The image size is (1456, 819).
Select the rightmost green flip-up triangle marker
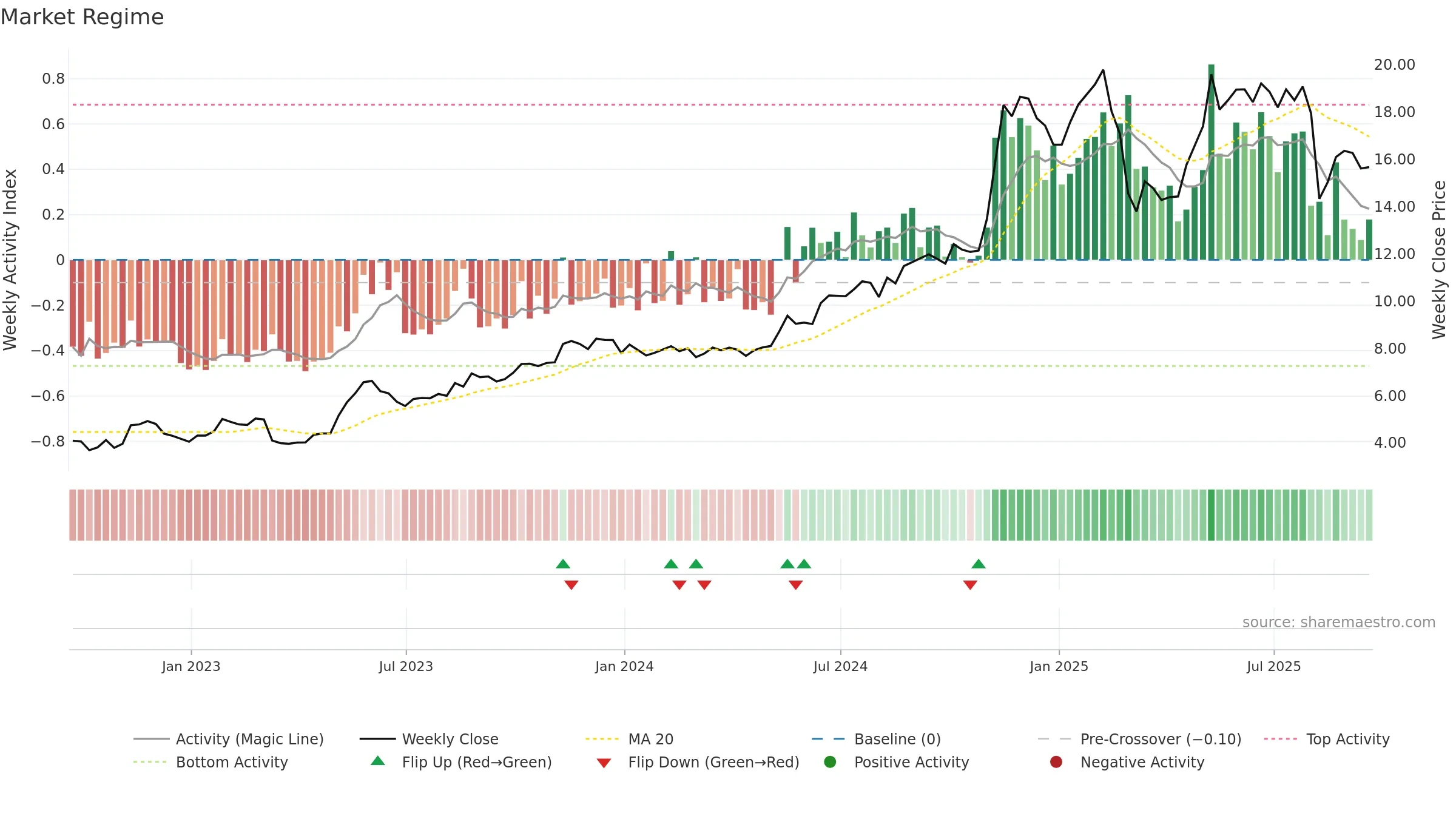pos(979,564)
